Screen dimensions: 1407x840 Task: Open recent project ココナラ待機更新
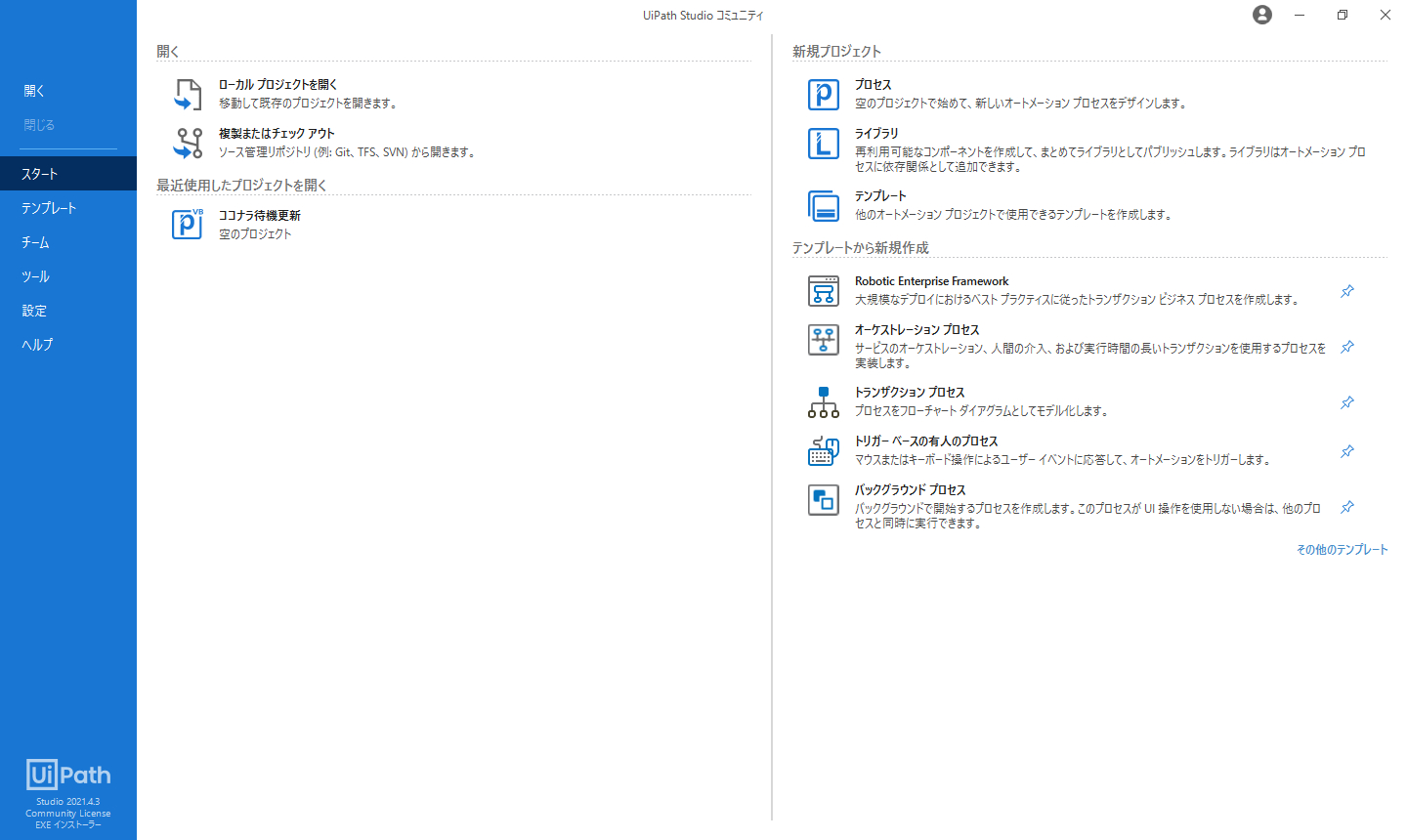coord(260,216)
